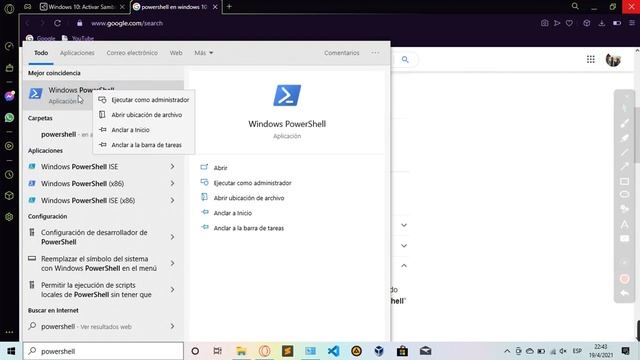The image size is (640, 360).
Task: Expand the arrow for Reemplazar el símbolo del sistema
Action: tap(172, 263)
